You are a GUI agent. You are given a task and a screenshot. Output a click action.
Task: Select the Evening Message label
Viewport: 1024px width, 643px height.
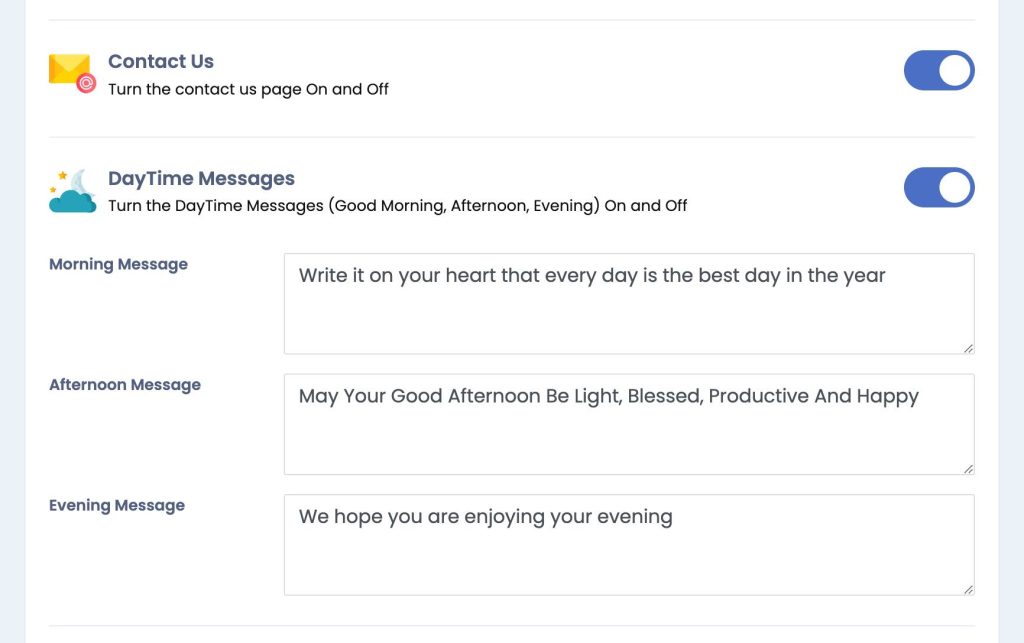117,505
